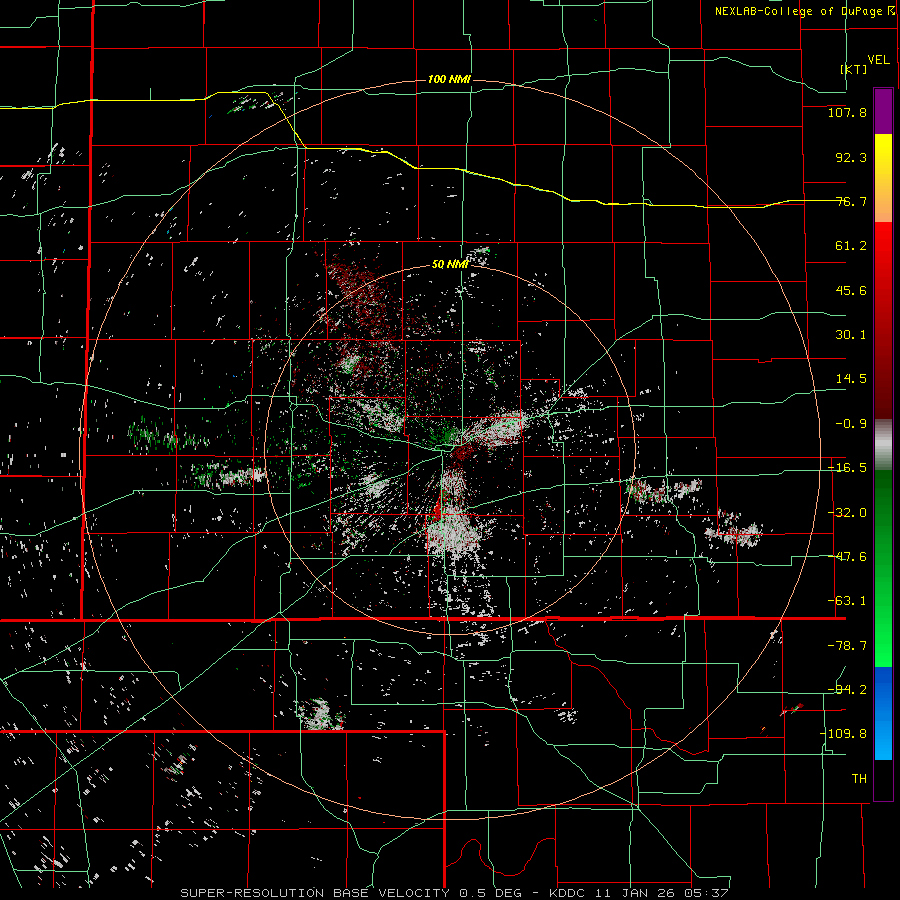The height and width of the screenshot is (900, 900).
Task: Select the -109.8 legend value
Action: point(843,734)
